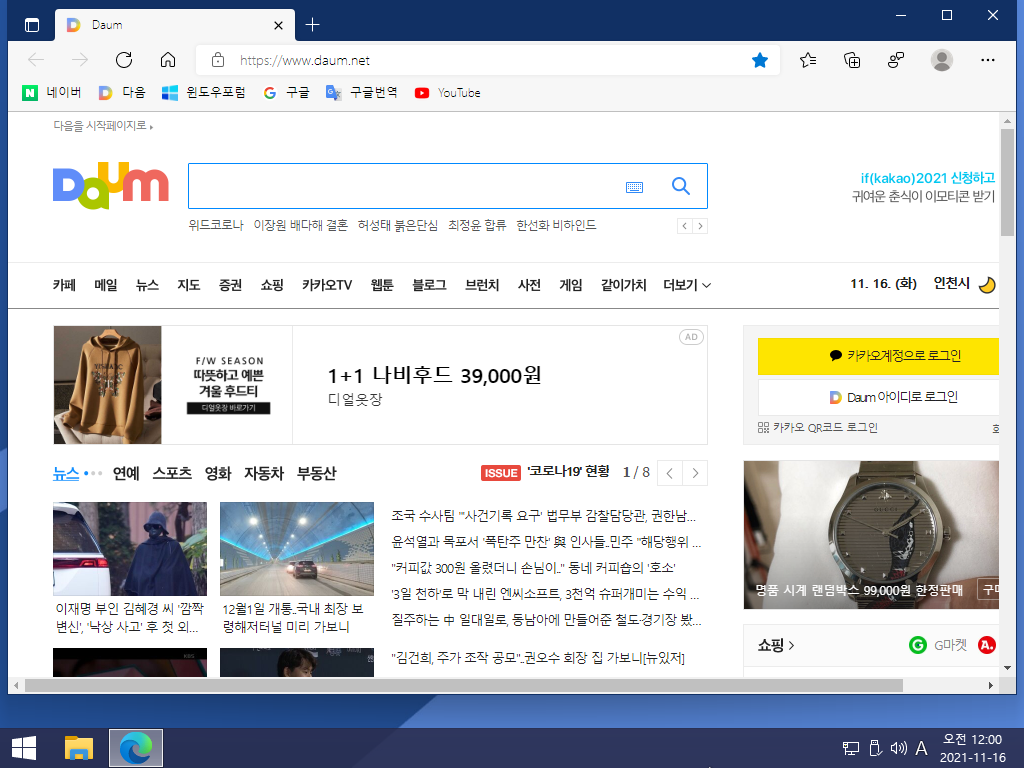
Task: Click the magnifier search button
Action: 680,186
